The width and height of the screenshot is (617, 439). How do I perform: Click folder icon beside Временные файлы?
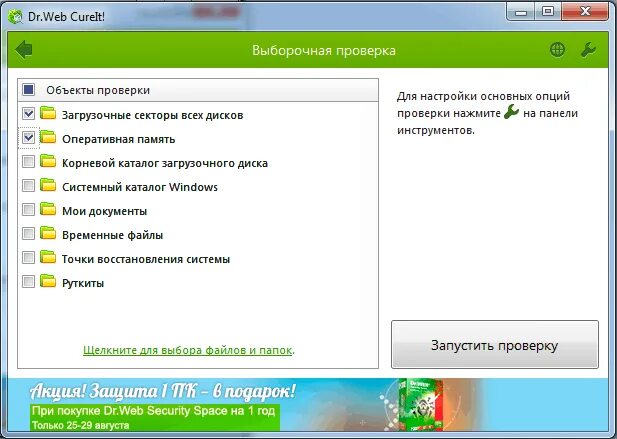(x=48, y=233)
